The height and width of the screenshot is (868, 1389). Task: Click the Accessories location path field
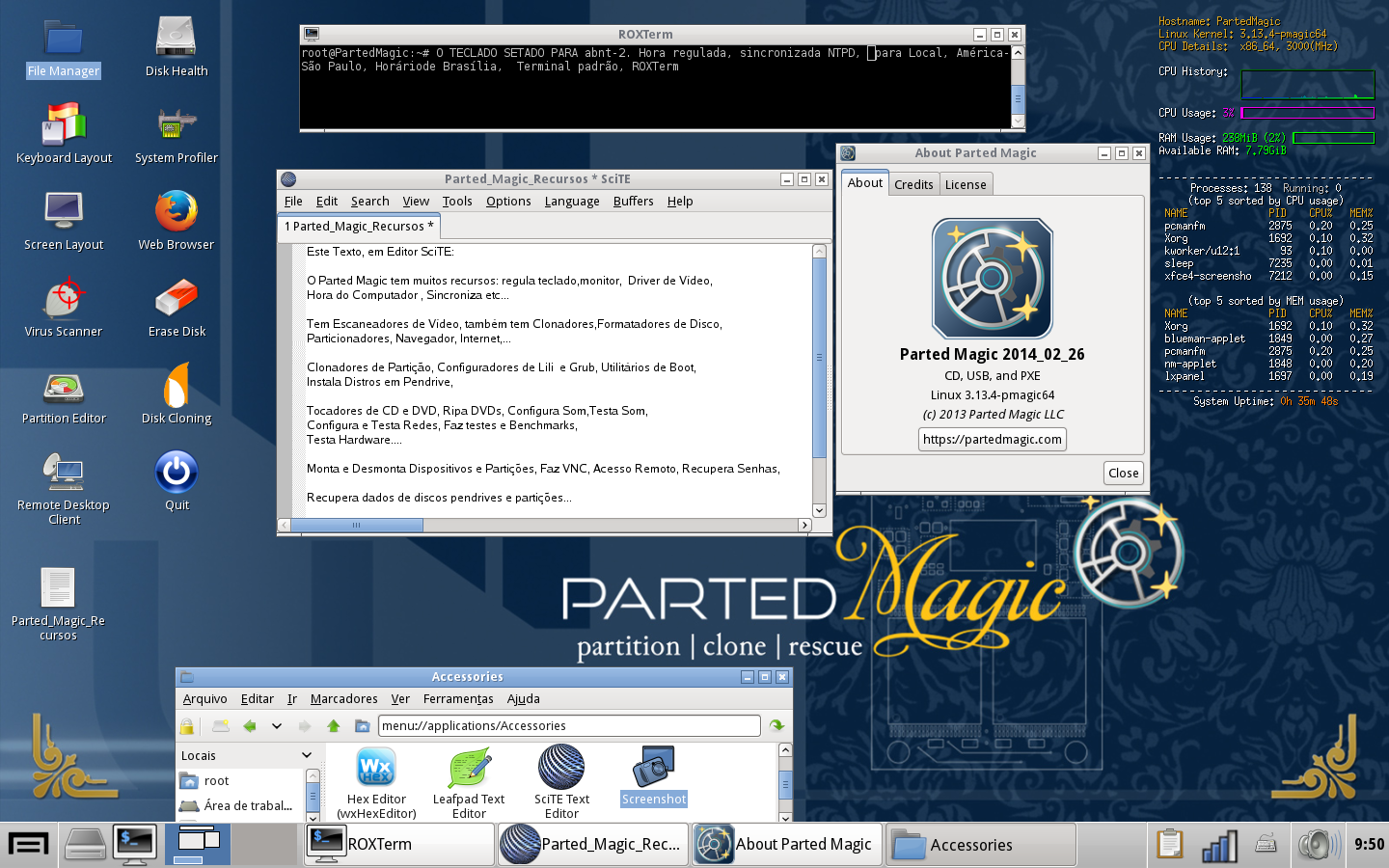coord(569,725)
